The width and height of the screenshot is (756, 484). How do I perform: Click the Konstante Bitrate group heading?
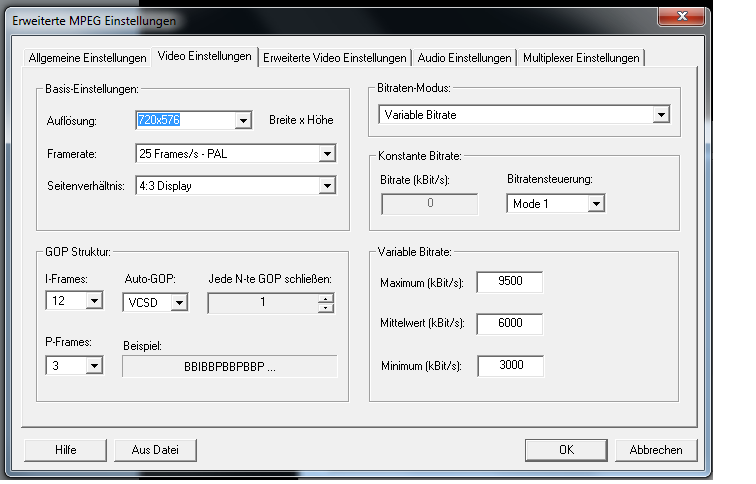[x=419, y=156]
